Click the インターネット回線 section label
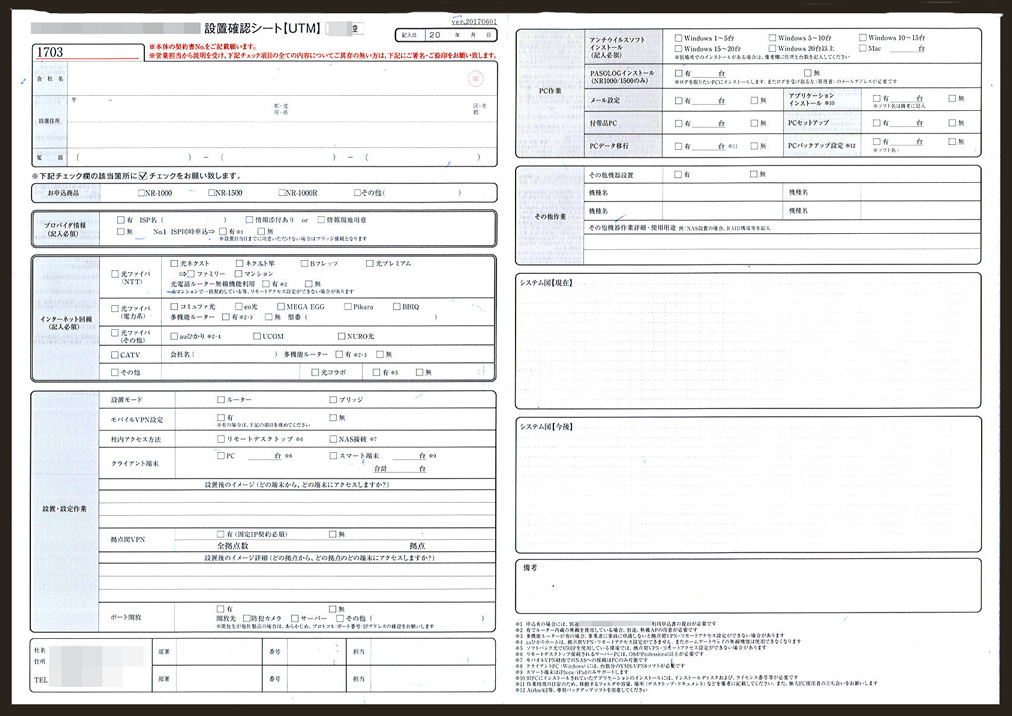Image resolution: width=1012 pixels, height=716 pixels. point(66,319)
